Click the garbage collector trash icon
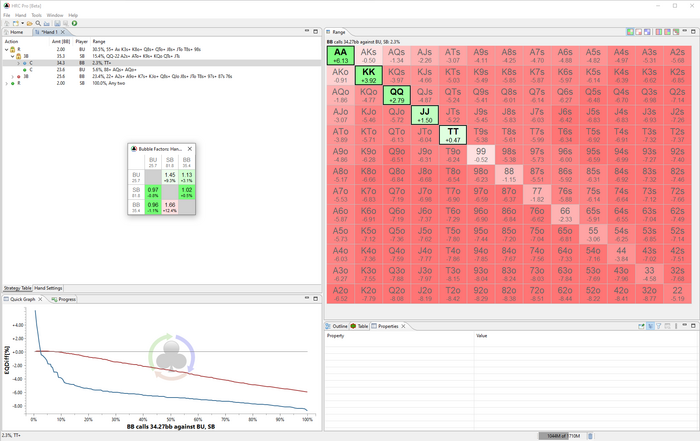The image size is (700, 441). pyautogui.click(x=590, y=436)
